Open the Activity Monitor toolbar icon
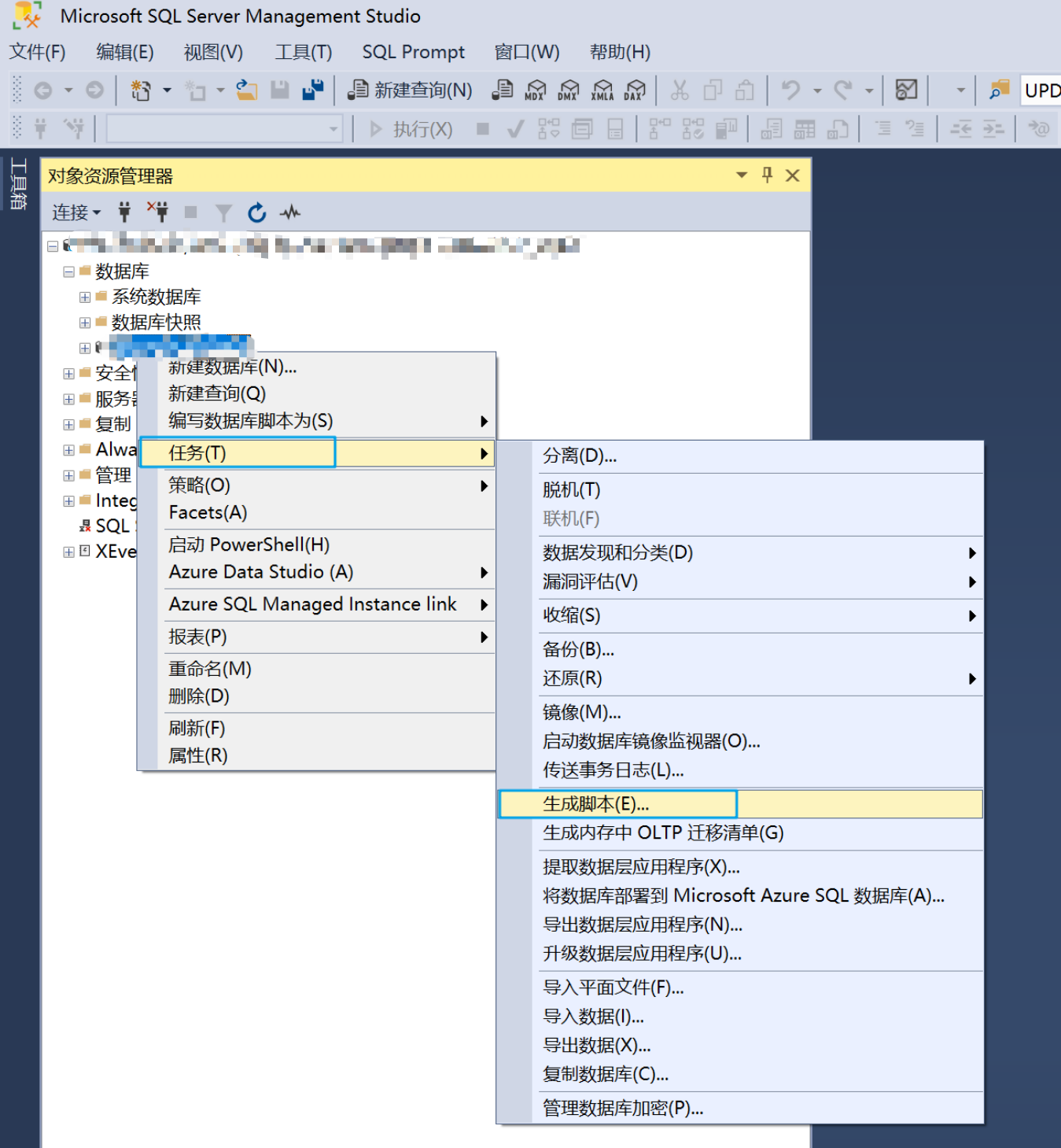The height and width of the screenshot is (1148, 1061). (x=907, y=90)
